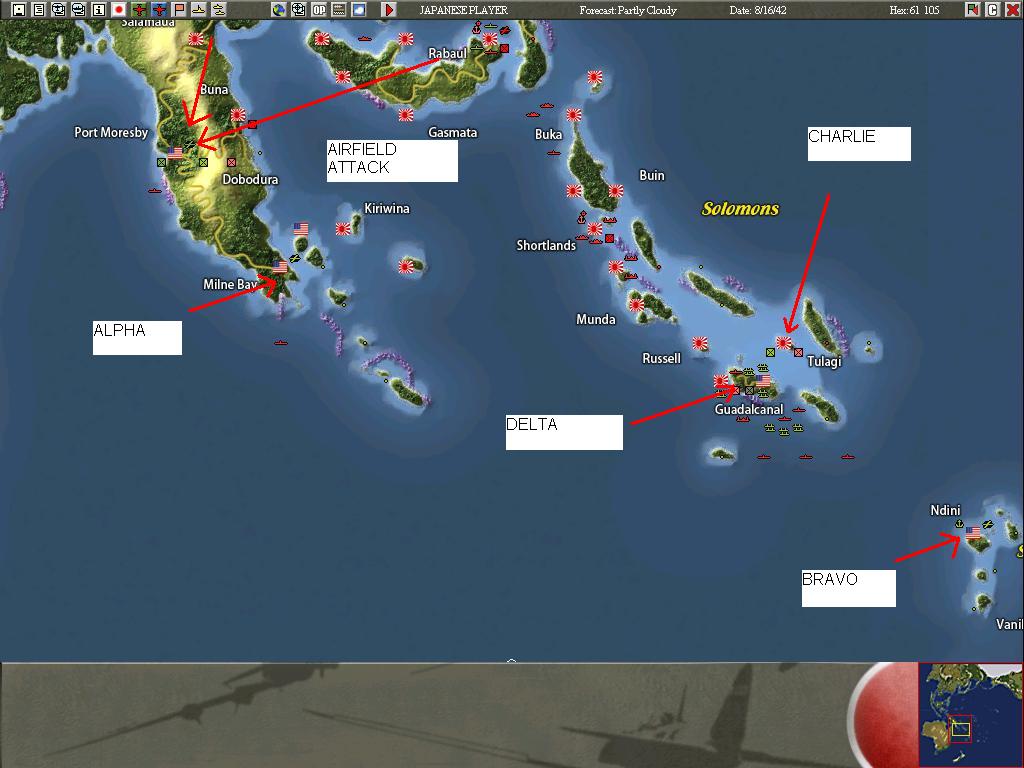Select the Japanese base east of Buin island
This screenshot has width=1024, height=768.
click(616, 191)
